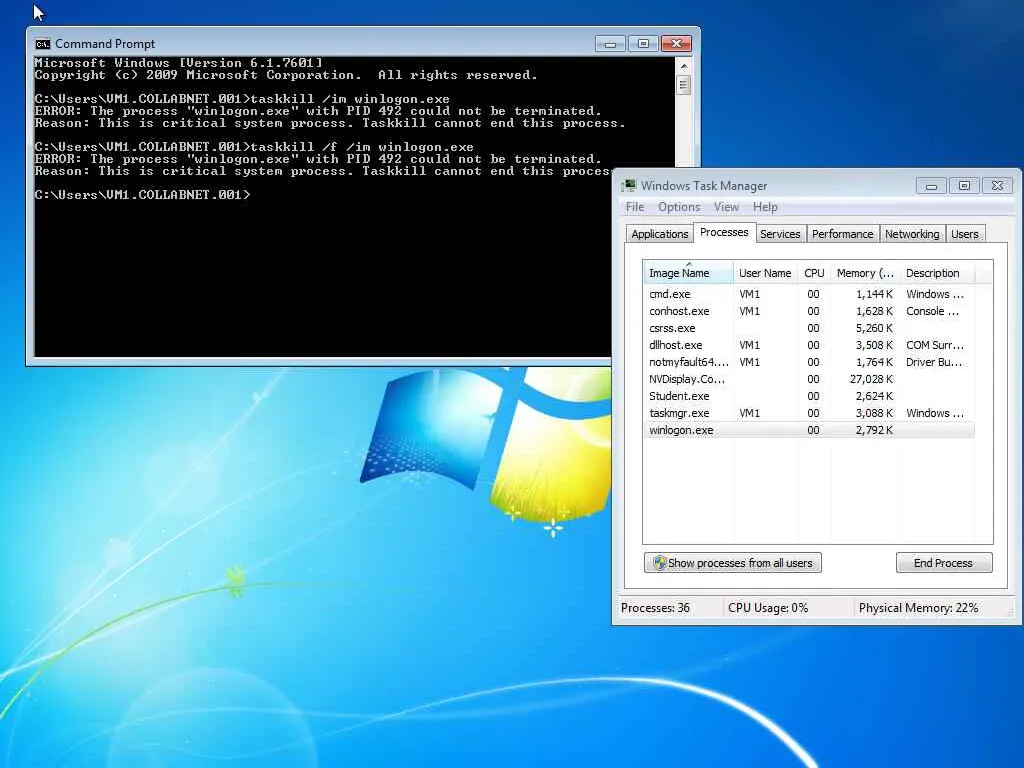
Task: Select the csrss.exe process row
Action: [x=808, y=328]
